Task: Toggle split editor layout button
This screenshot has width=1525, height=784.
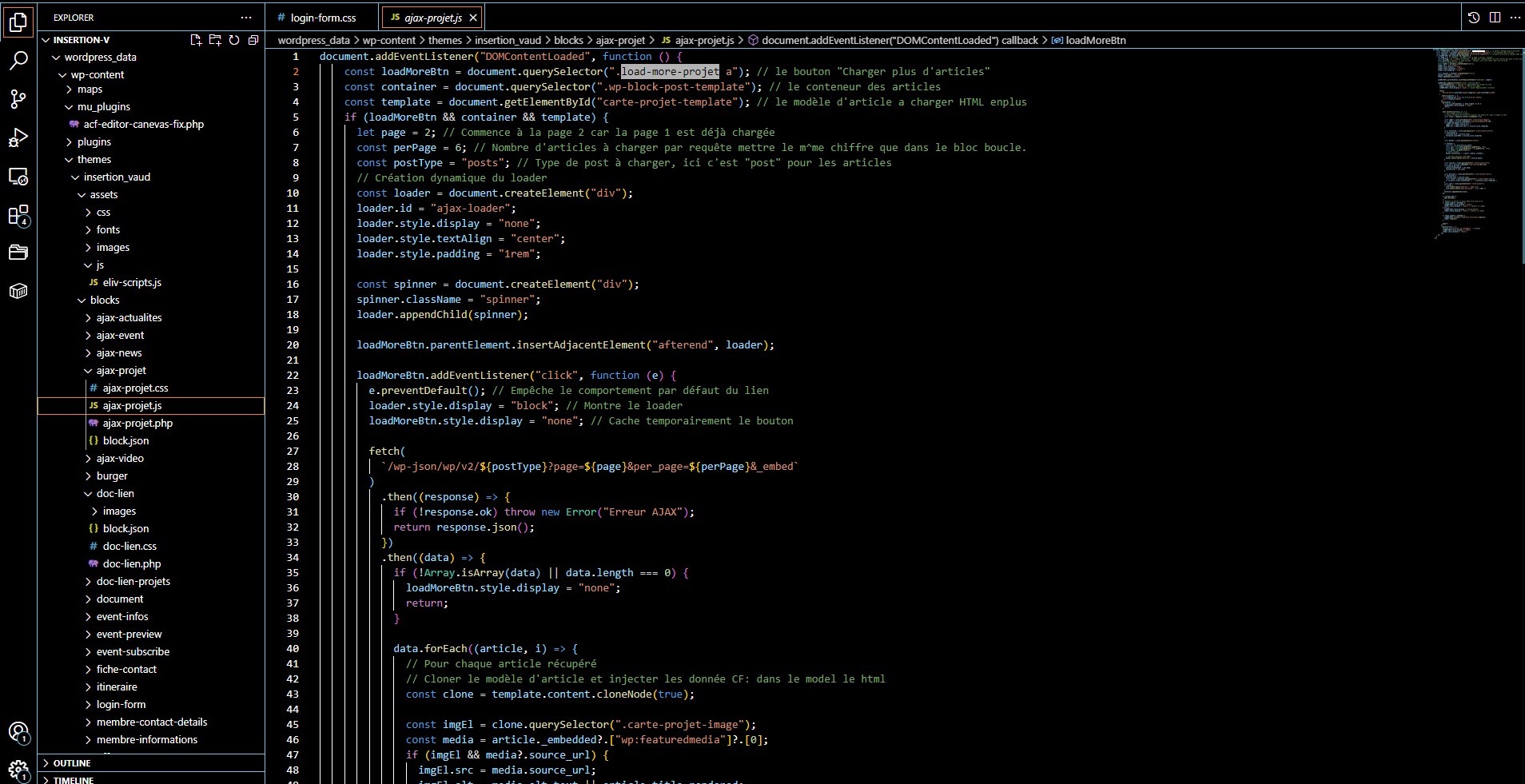Action: (x=1495, y=17)
